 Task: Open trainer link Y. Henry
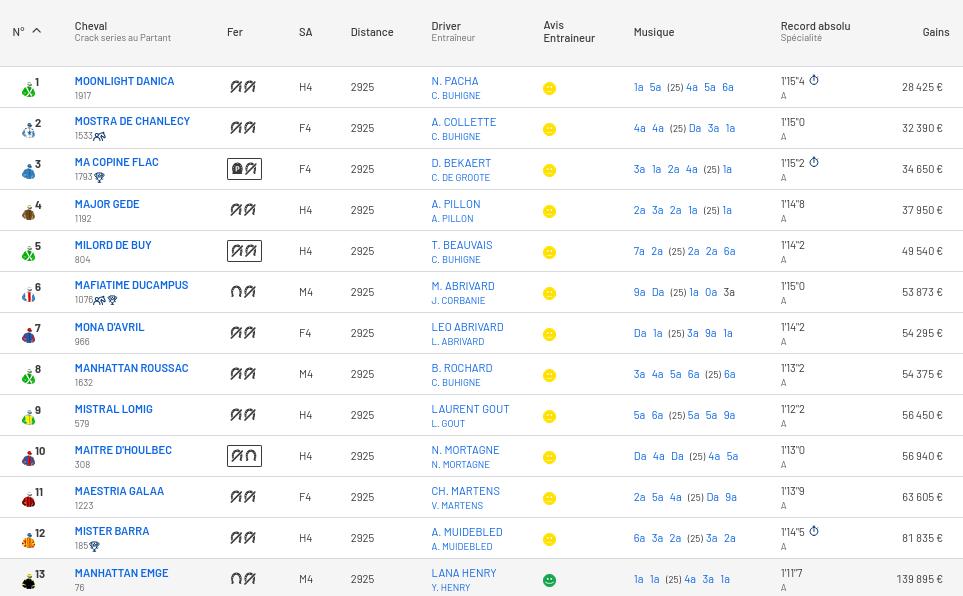450,588
